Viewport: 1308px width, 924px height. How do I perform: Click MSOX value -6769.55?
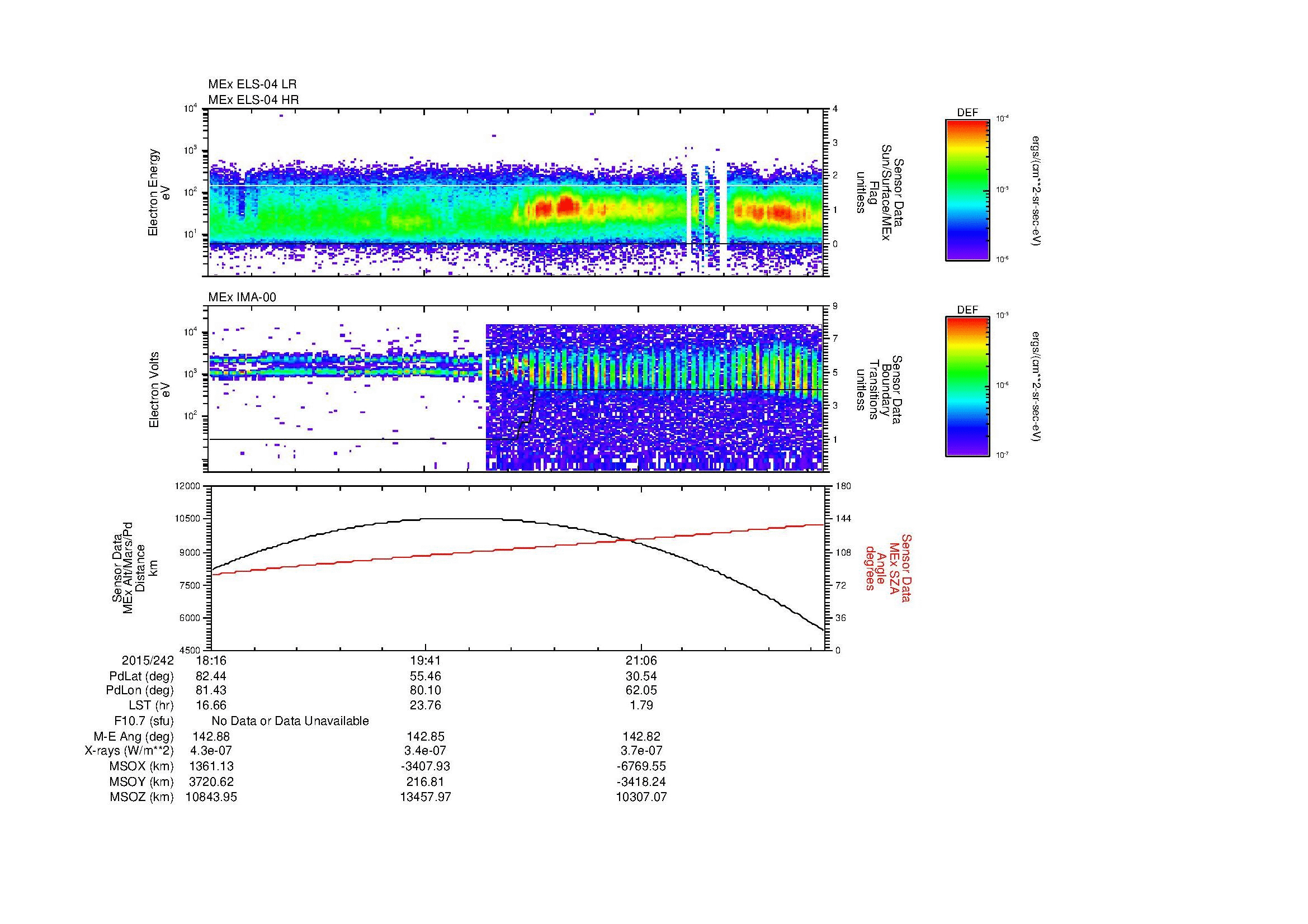point(641,766)
